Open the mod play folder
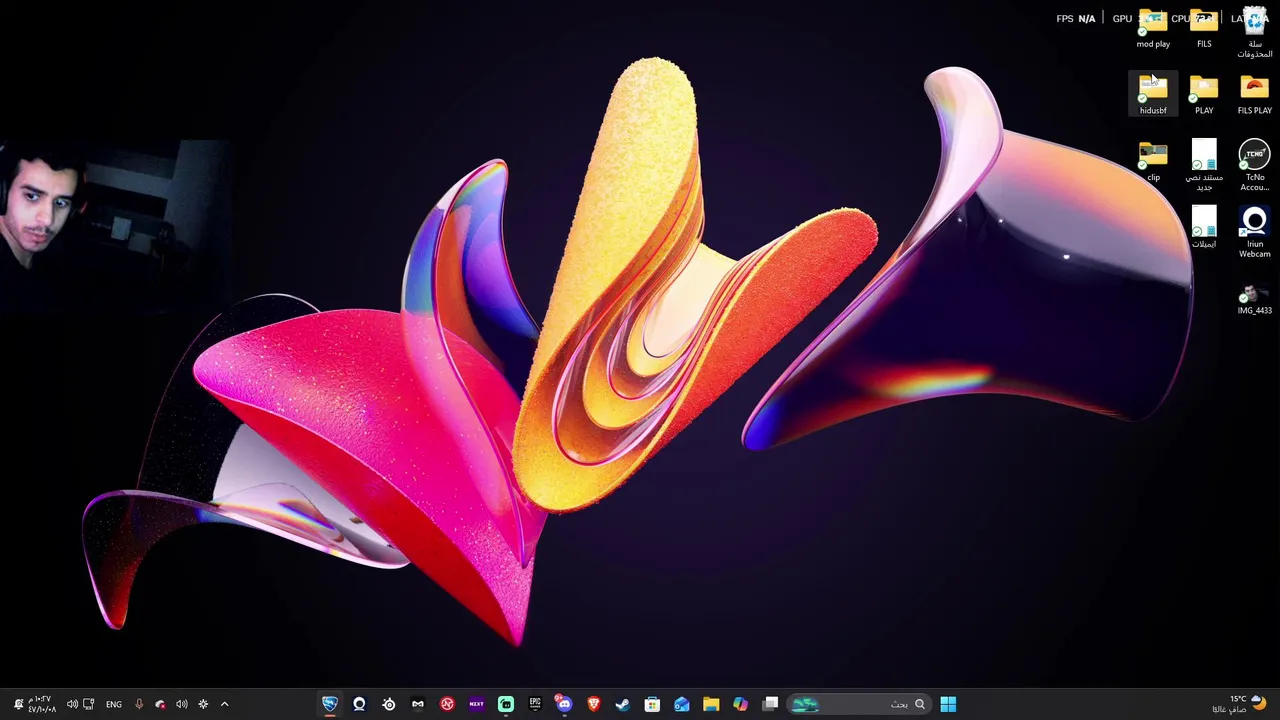The height and width of the screenshot is (720, 1280). [1153, 29]
